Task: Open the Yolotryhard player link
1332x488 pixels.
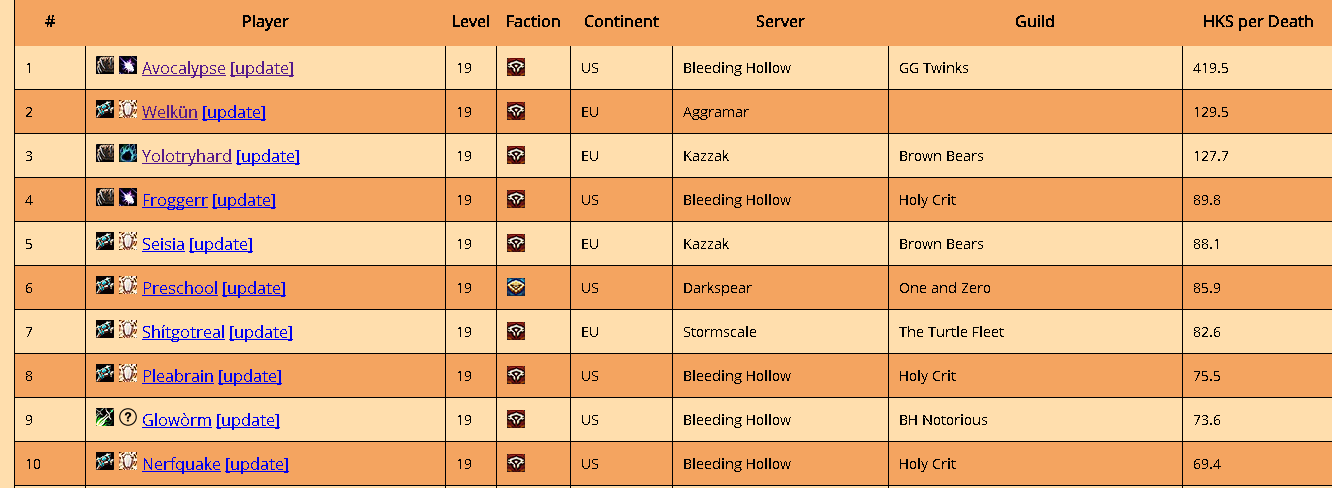Action: click(187, 156)
